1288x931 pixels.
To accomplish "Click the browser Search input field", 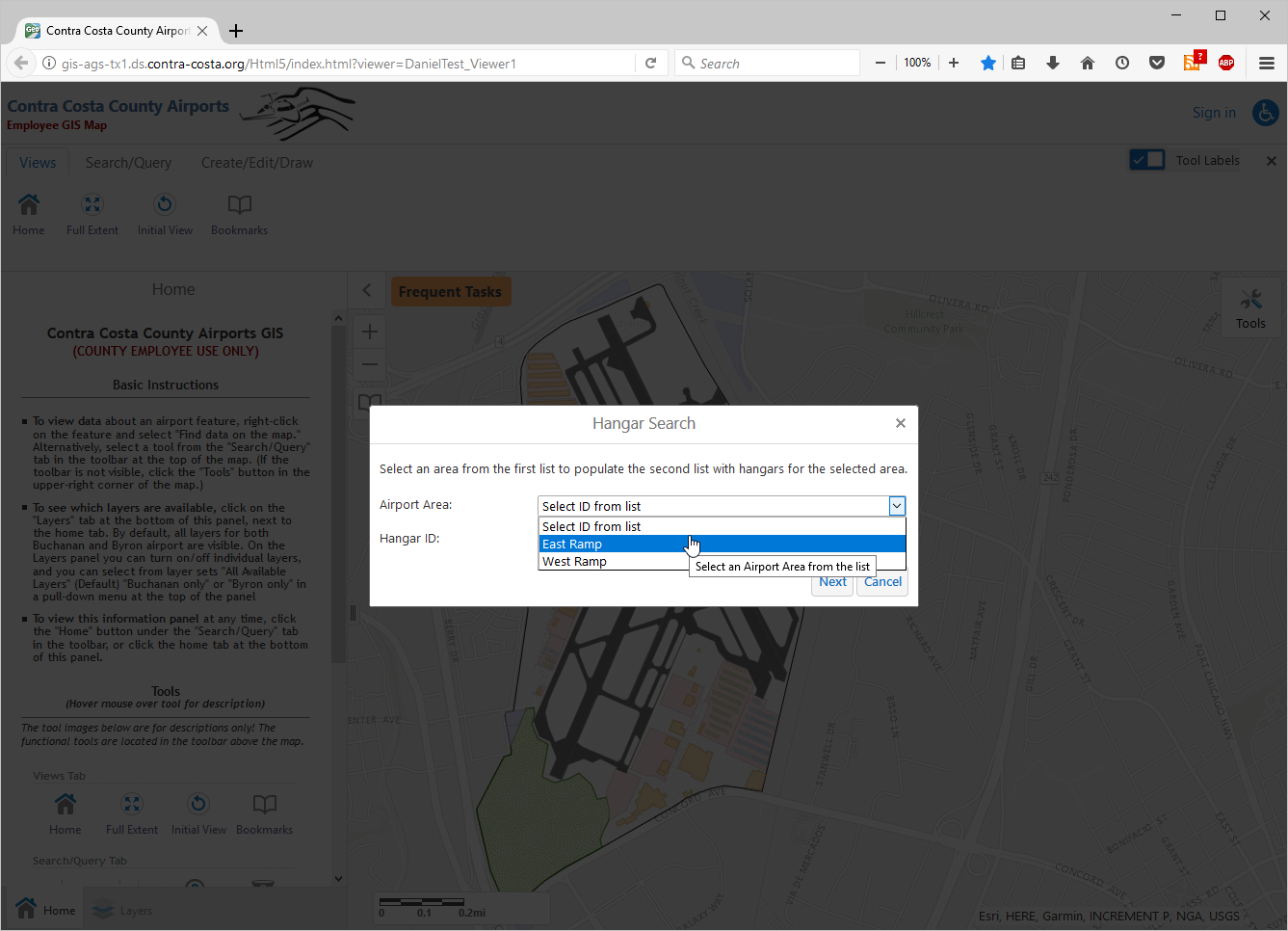I will coord(771,64).
